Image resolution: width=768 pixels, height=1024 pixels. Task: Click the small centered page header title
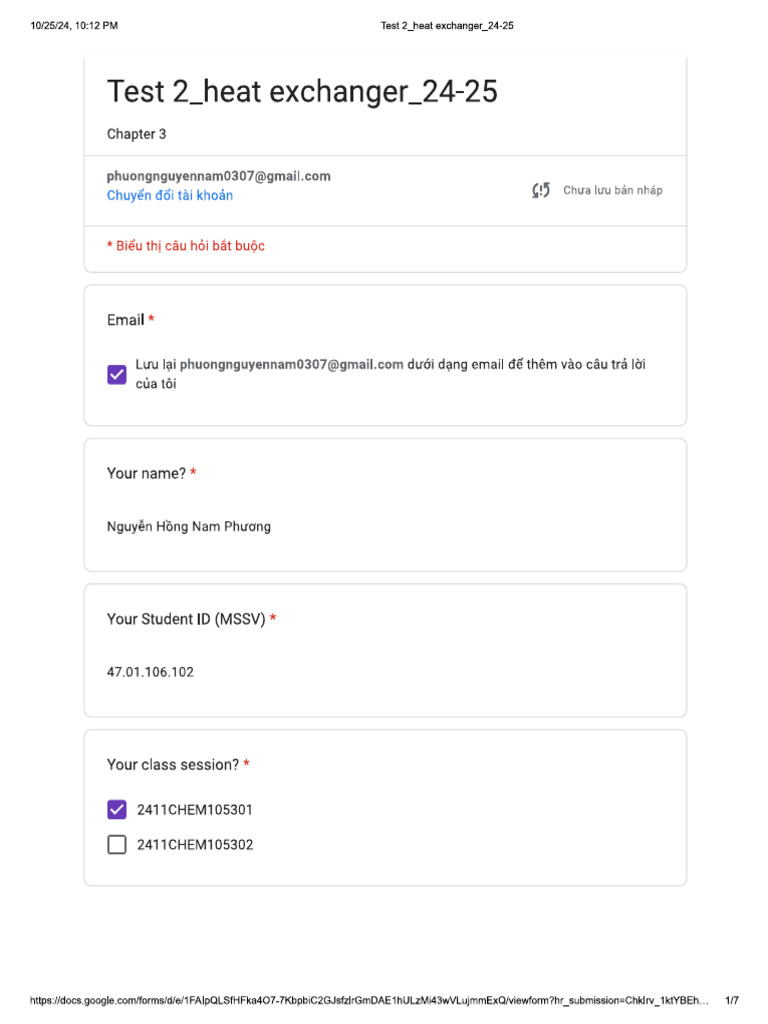click(x=447, y=26)
